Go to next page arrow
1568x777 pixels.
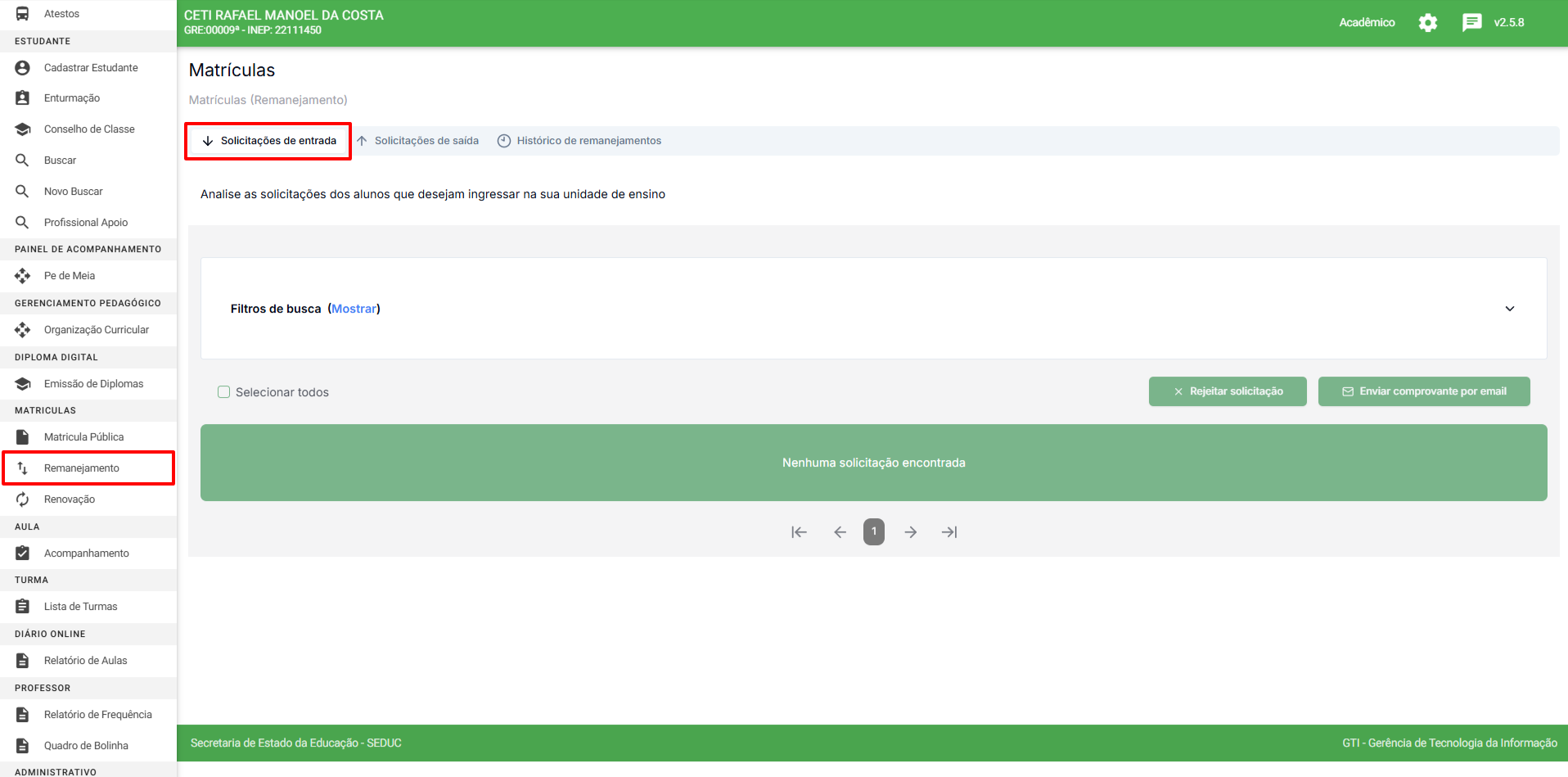tap(910, 532)
